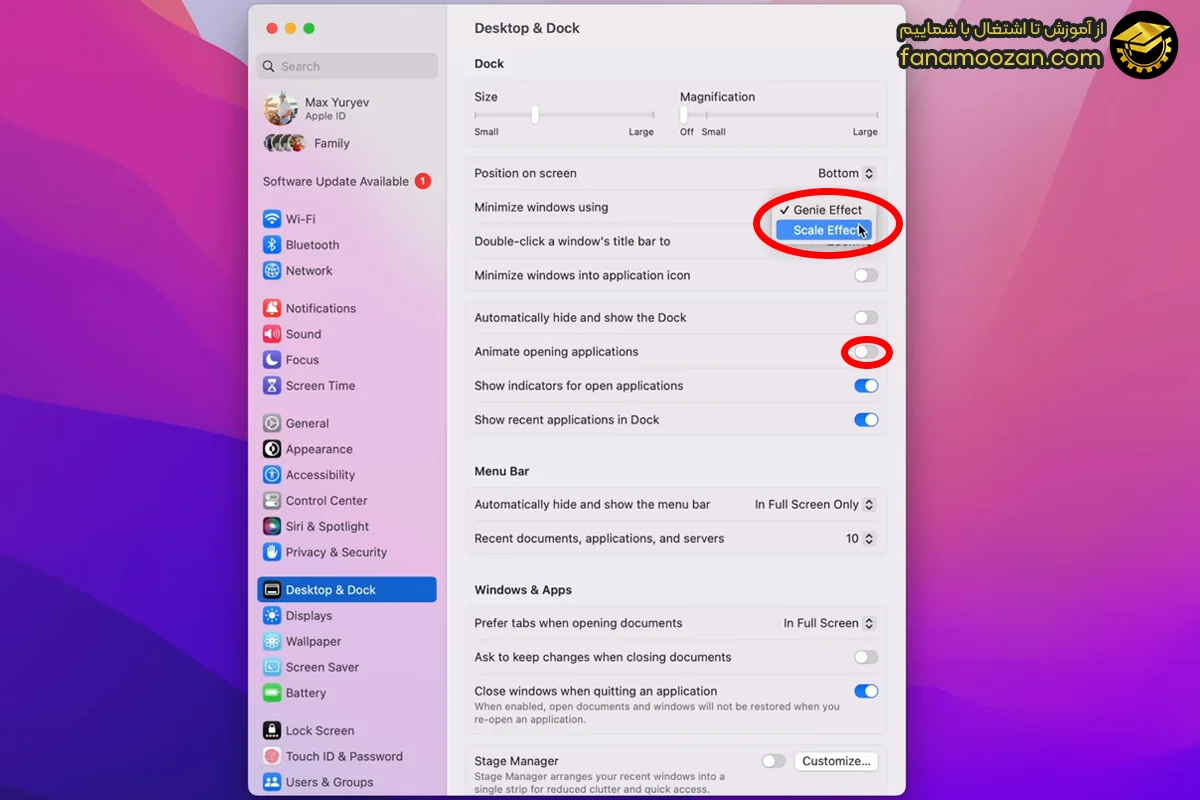Click the "Double-click a window's title bar to" label
1200x800 pixels.
(572, 241)
